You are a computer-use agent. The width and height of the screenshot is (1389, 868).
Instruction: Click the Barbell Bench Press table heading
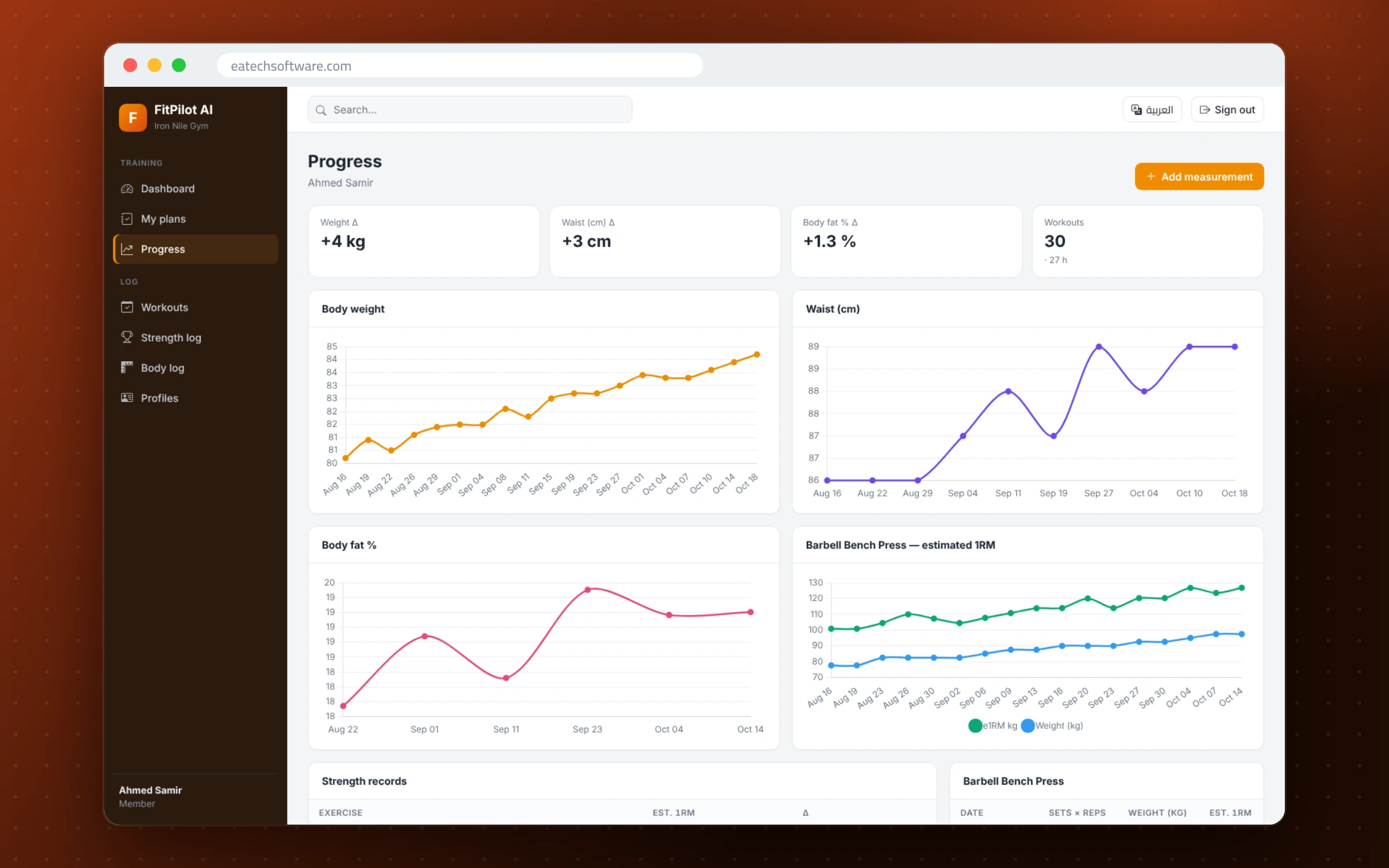click(1013, 781)
